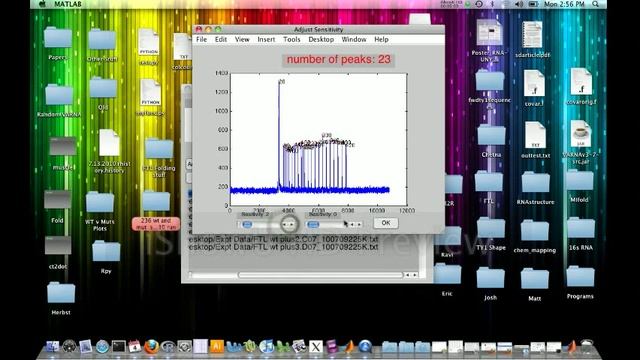This screenshot has width=640, height=360.
Task: Open the View menu in Adjust Sensitivity window
Action: [x=242, y=39]
